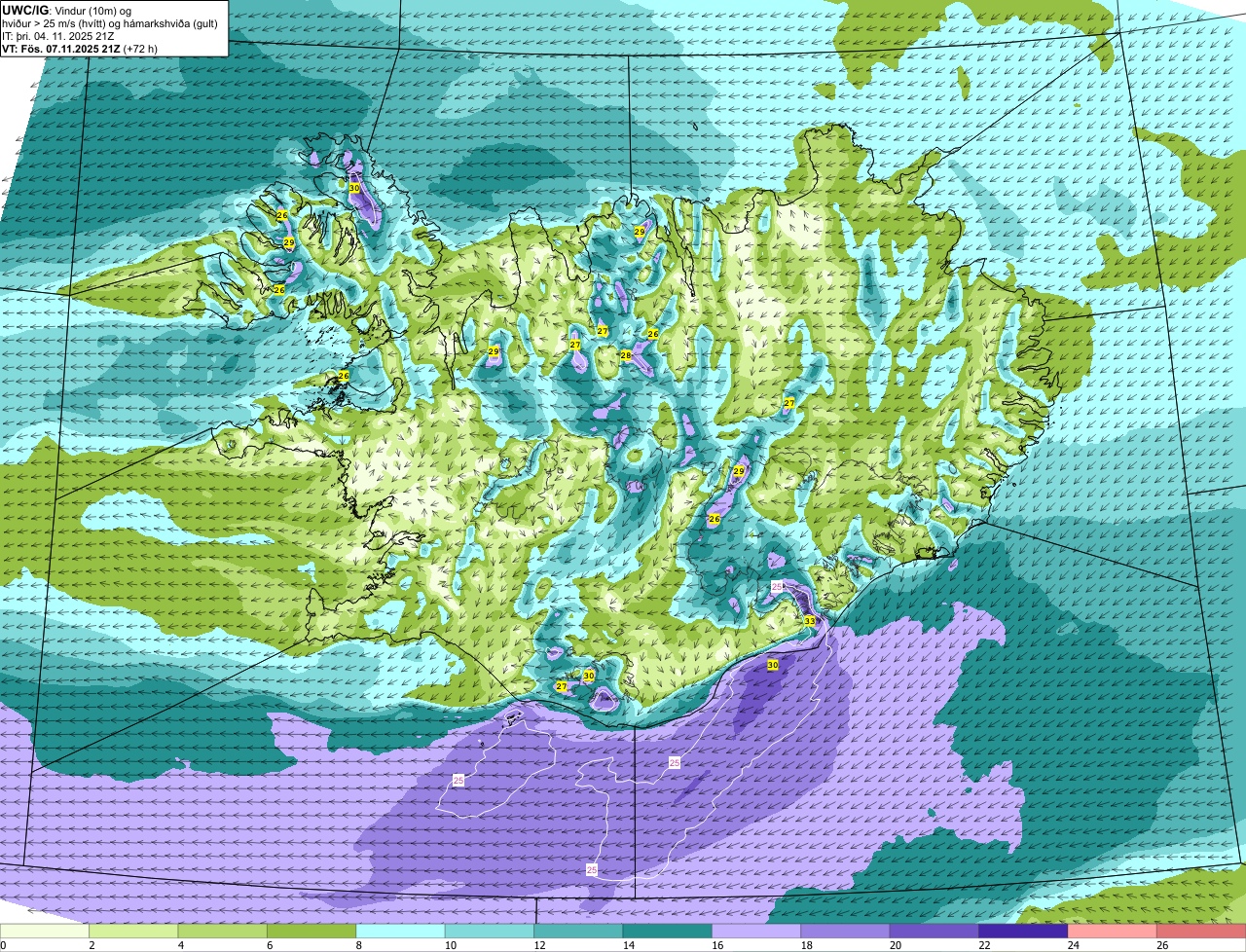Viewport: 1246px width, 952px height.
Task: Select the 20–22 m/s violet legend swatch
Action: pos(934,931)
